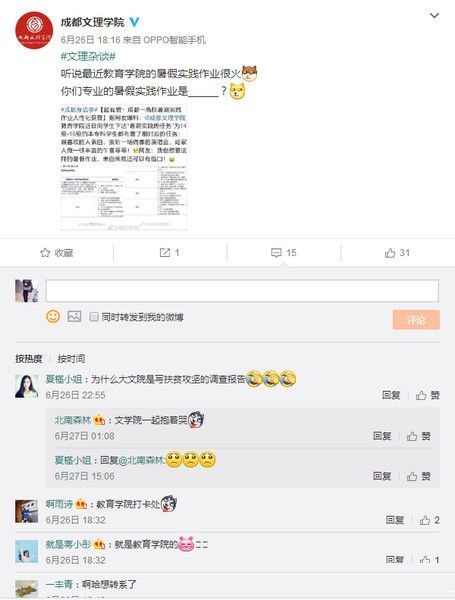Click the orange 评论 submit button
The width and height of the screenshot is (455, 600).
[416, 320]
